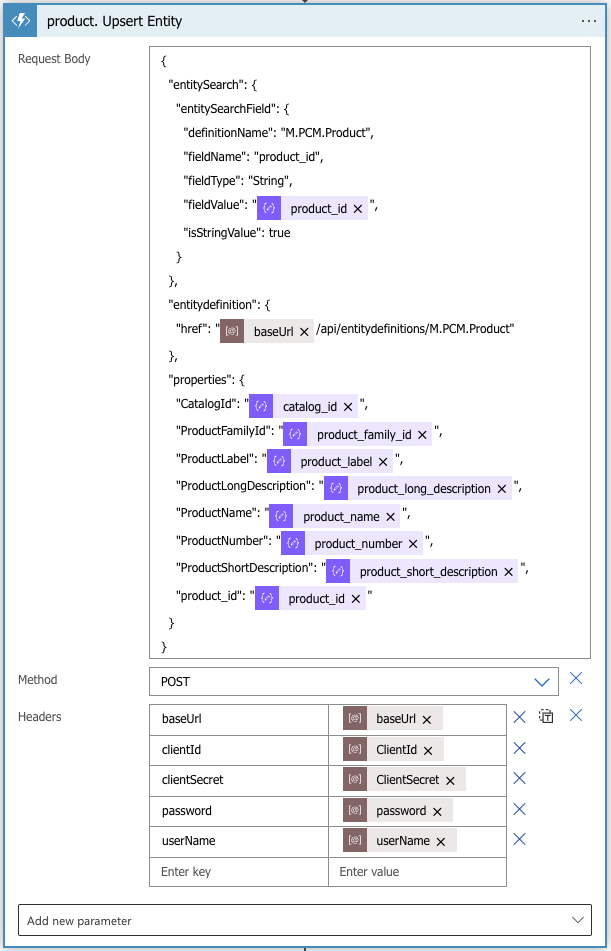Delete the password header row
Viewport: 611px width, 951px height.
click(x=519, y=809)
